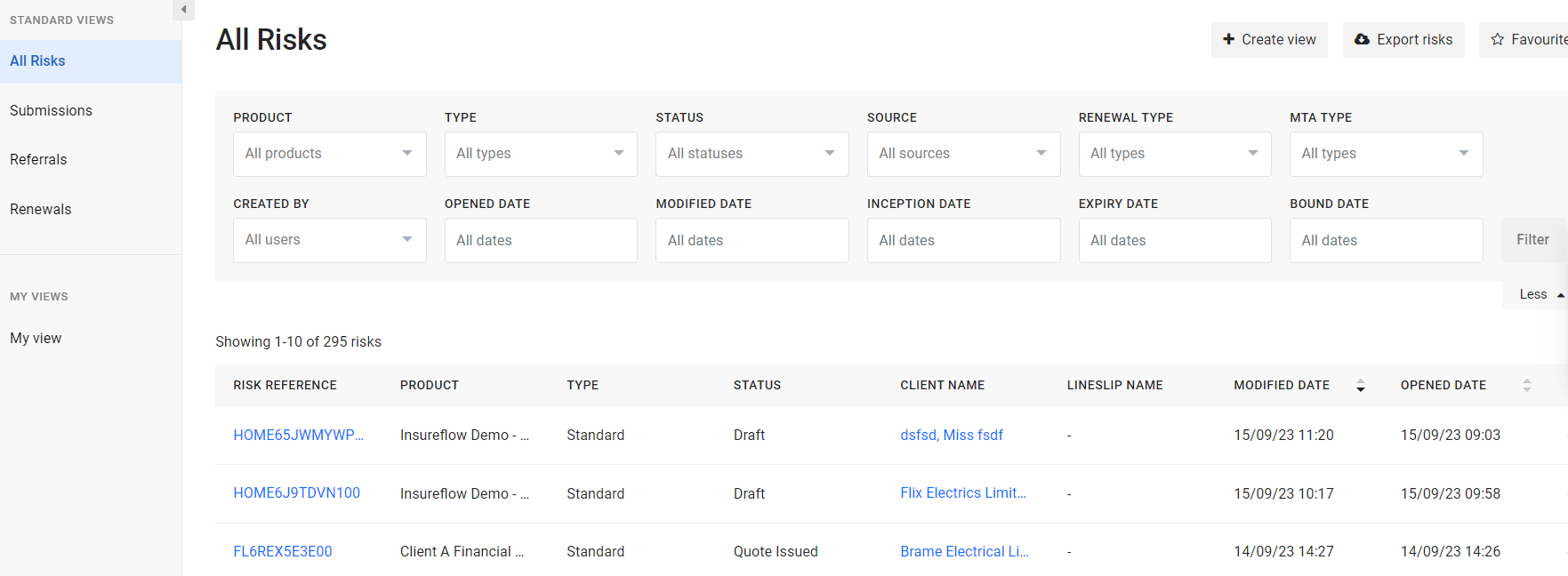Image resolution: width=1568 pixels, height=576 pixels.
Task: Select My view under My Views
Action: click(x=36, y=338)
